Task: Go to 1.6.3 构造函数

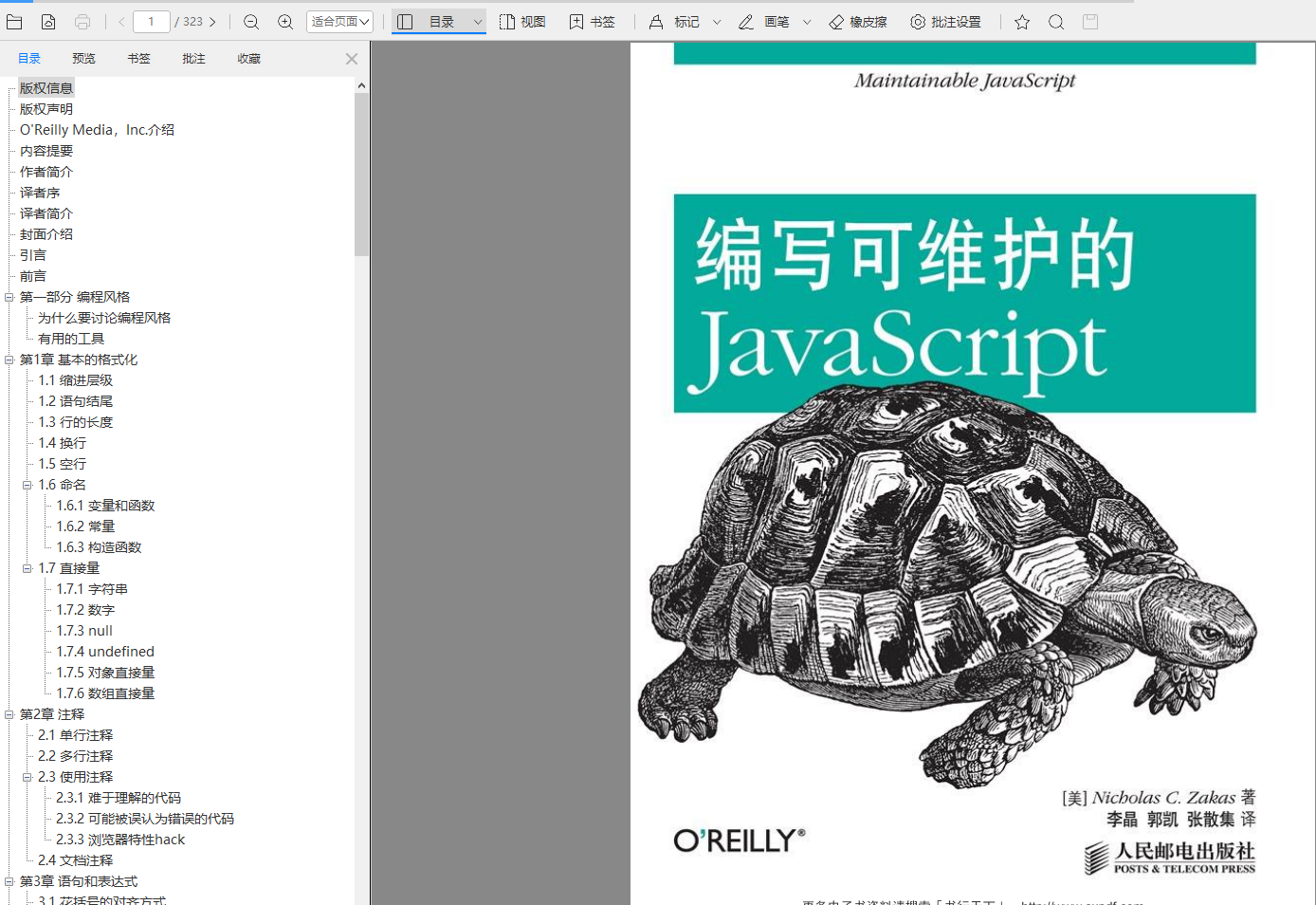Action: point(99,547)
